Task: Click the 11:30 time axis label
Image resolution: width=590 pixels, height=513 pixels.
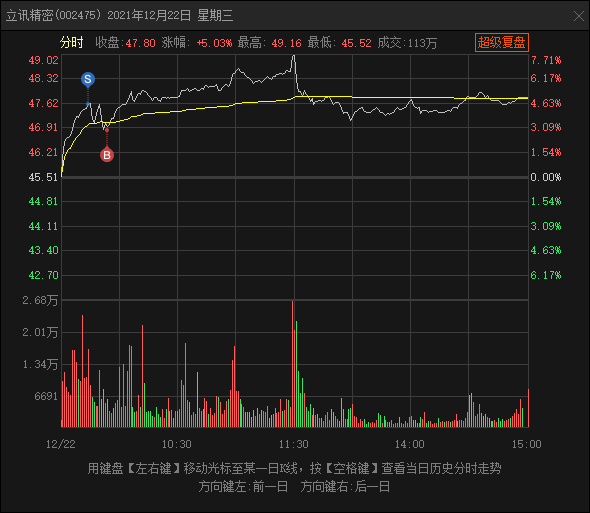Action: (x=293, y=444)
